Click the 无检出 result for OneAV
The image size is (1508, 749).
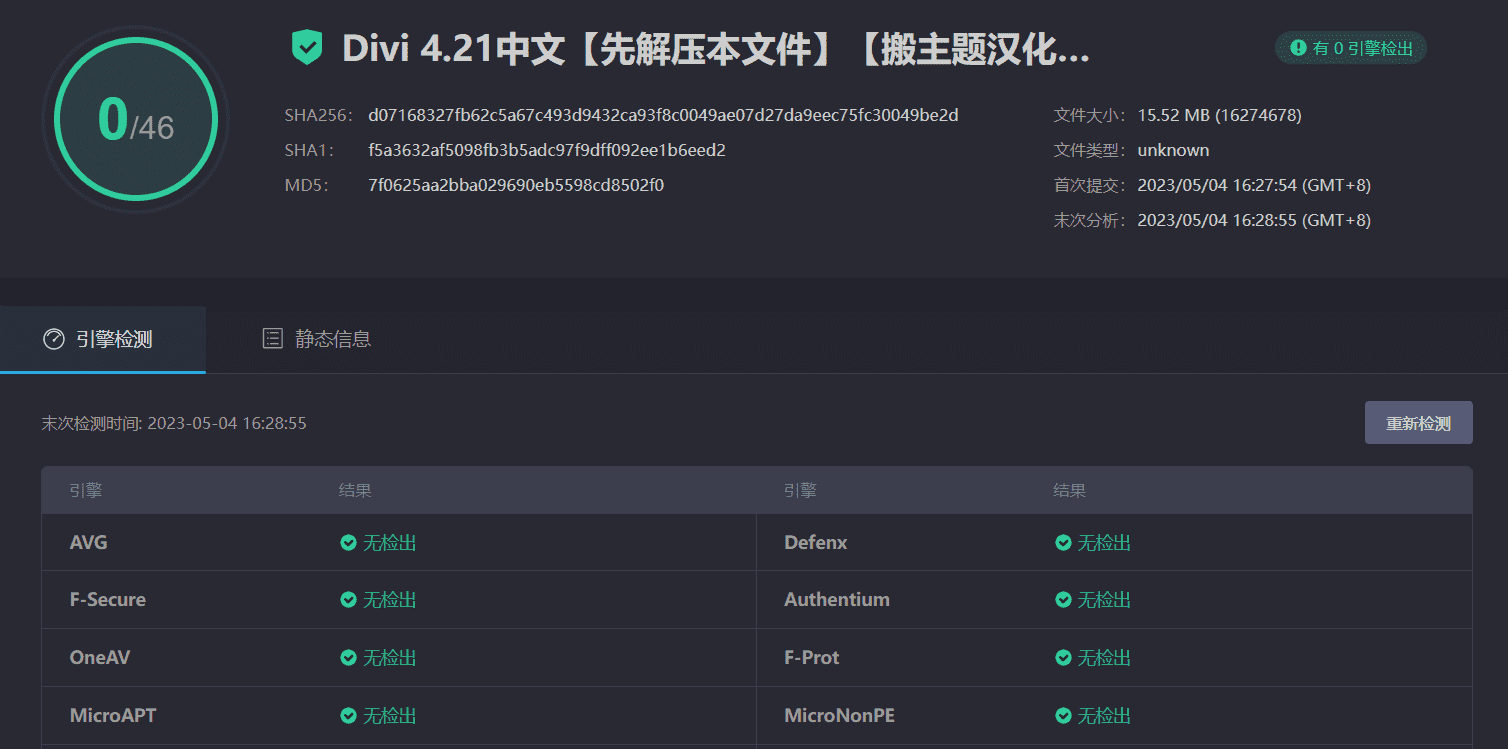click(389, 657)
